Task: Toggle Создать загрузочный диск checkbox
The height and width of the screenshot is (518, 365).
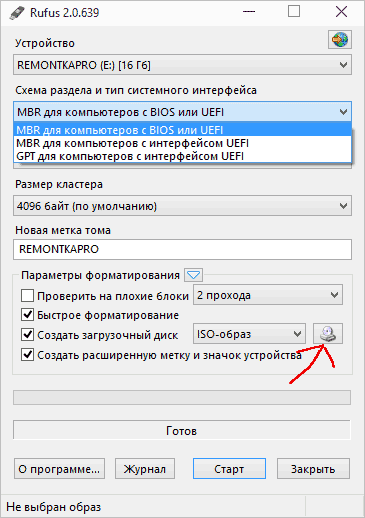Action: (x=27, y=334)
